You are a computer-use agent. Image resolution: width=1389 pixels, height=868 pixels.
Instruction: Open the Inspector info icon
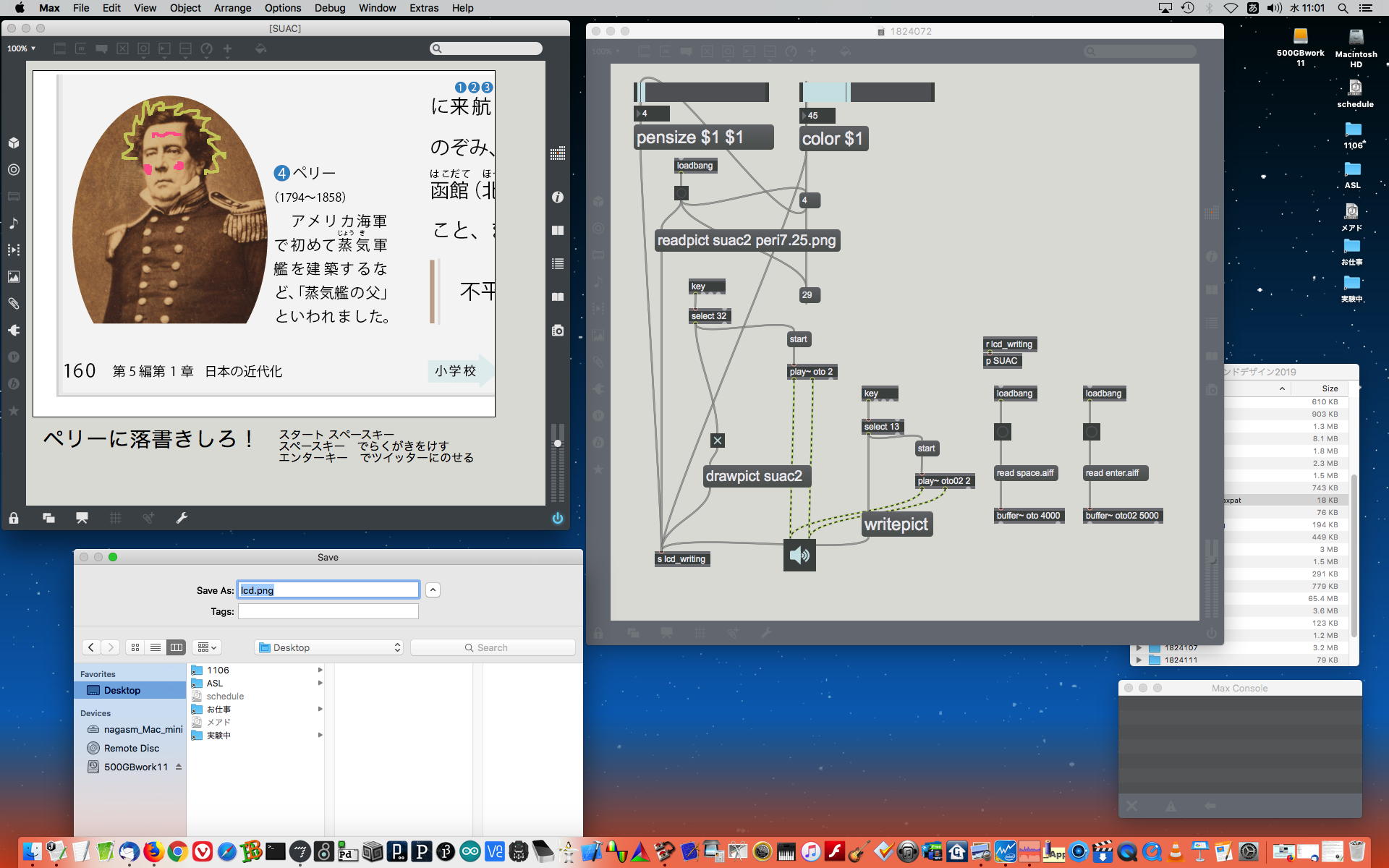[x=557, y=197]
